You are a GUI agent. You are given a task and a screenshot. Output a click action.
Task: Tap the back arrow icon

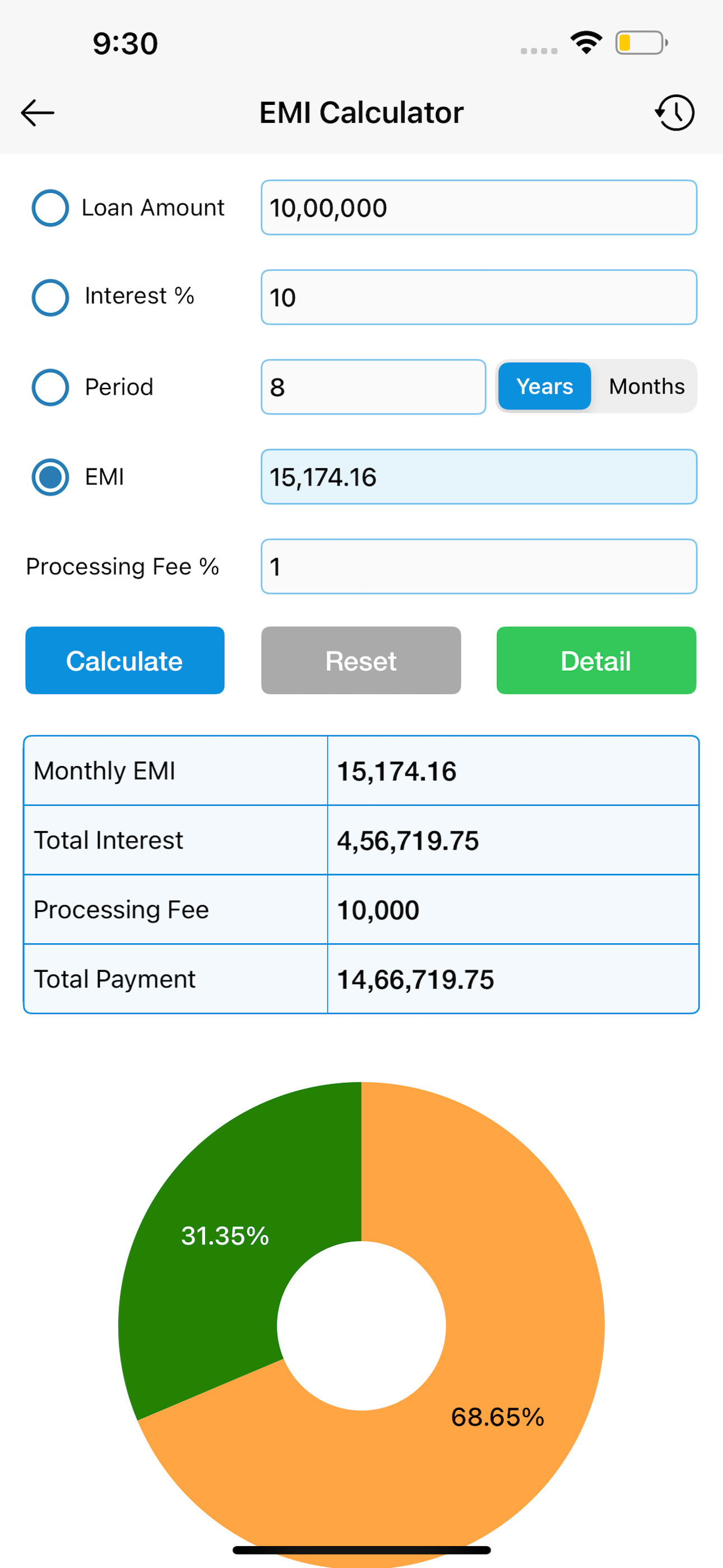pos(38,113)
